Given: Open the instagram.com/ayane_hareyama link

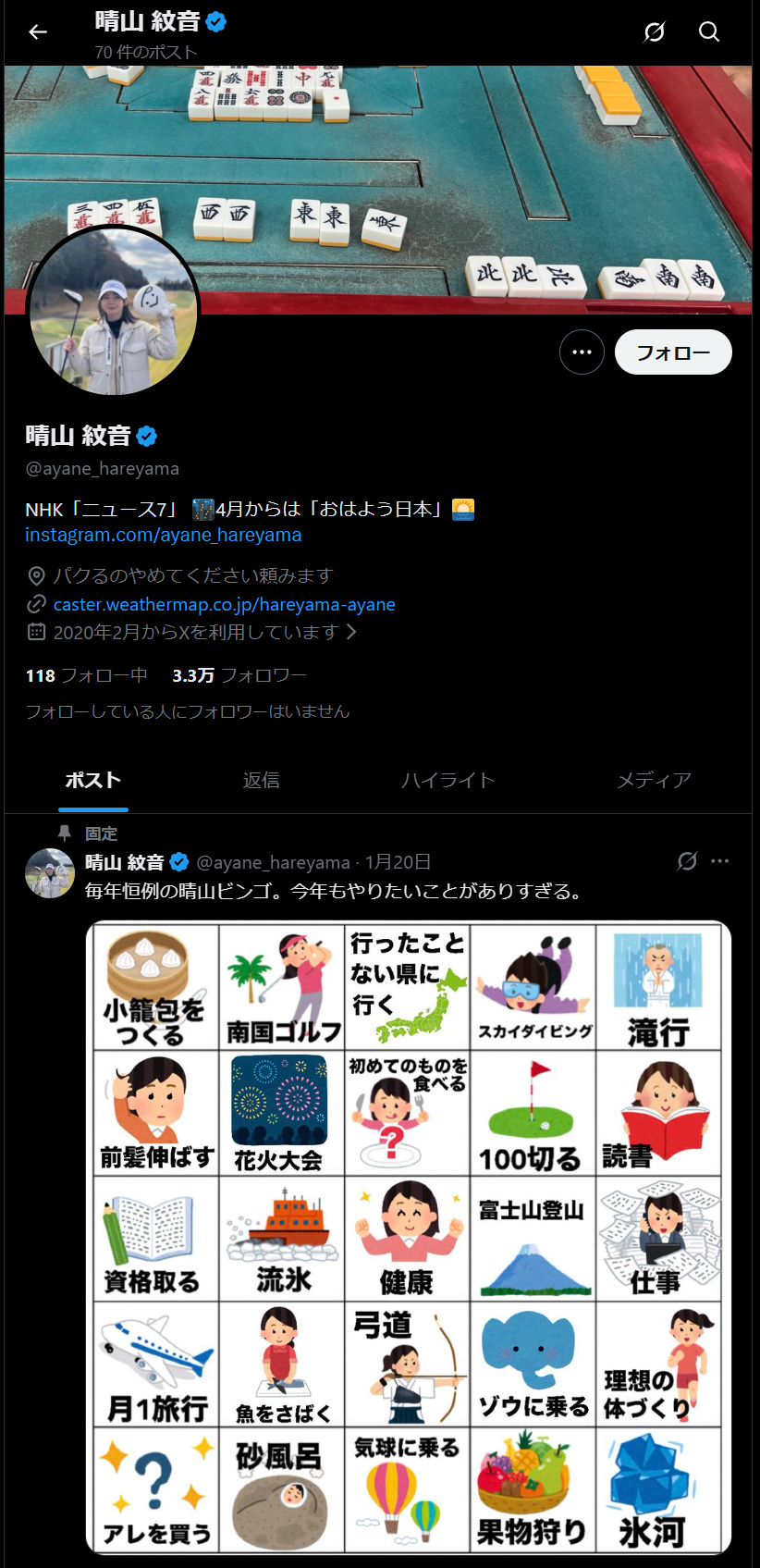Looking at the screenshot, I should pos(164,535).
